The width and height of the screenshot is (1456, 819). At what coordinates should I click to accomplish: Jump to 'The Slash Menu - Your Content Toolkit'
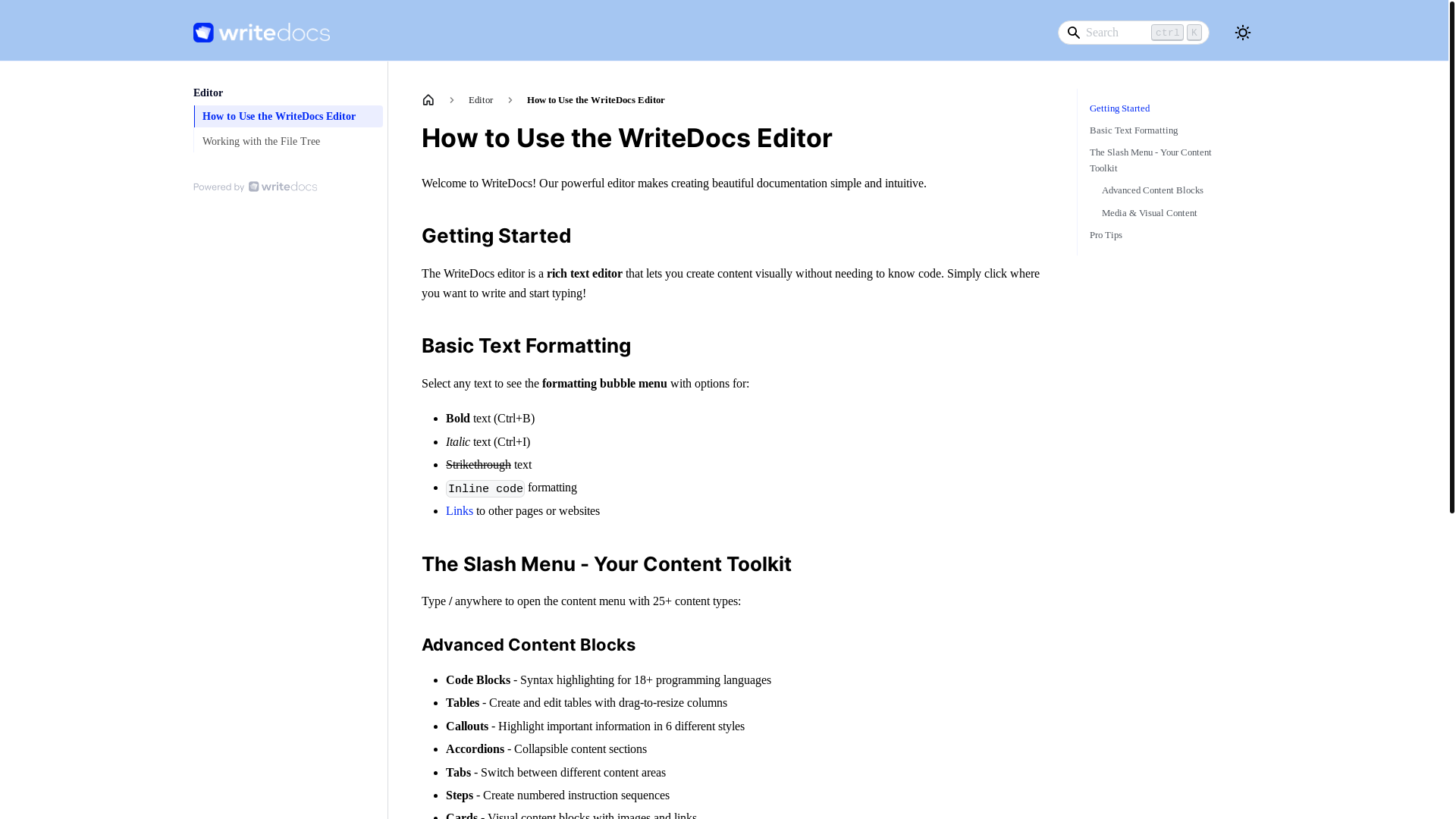pyautogui.click(x=1150, y=160)
